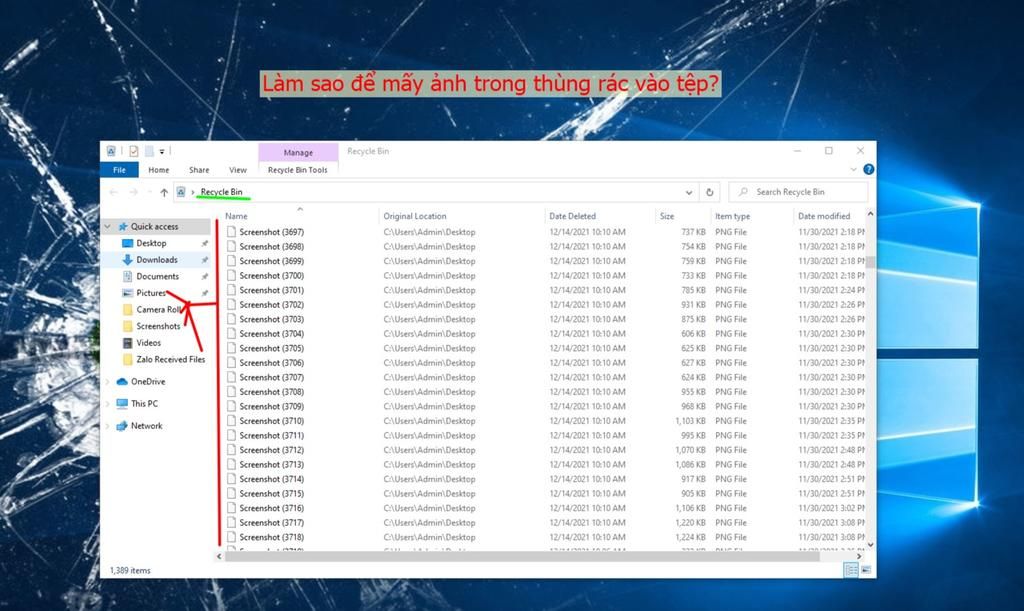Switch to Large icons view in status bar
1024x611 pixels.
[x=866, y=570]
